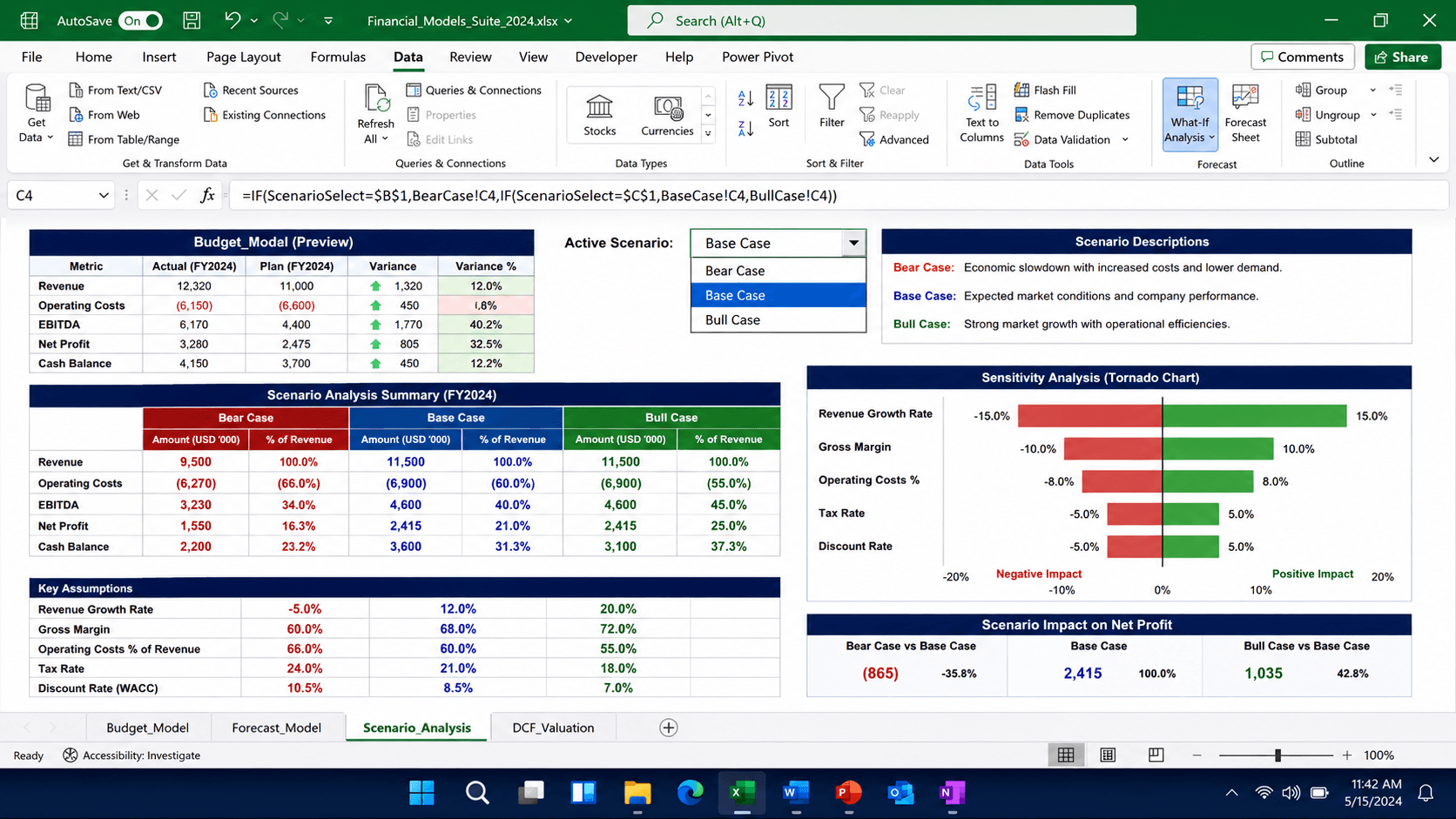The image size is (1456, 819).
Task: Open Queries & Connections pane
Action: click(474, 90)
